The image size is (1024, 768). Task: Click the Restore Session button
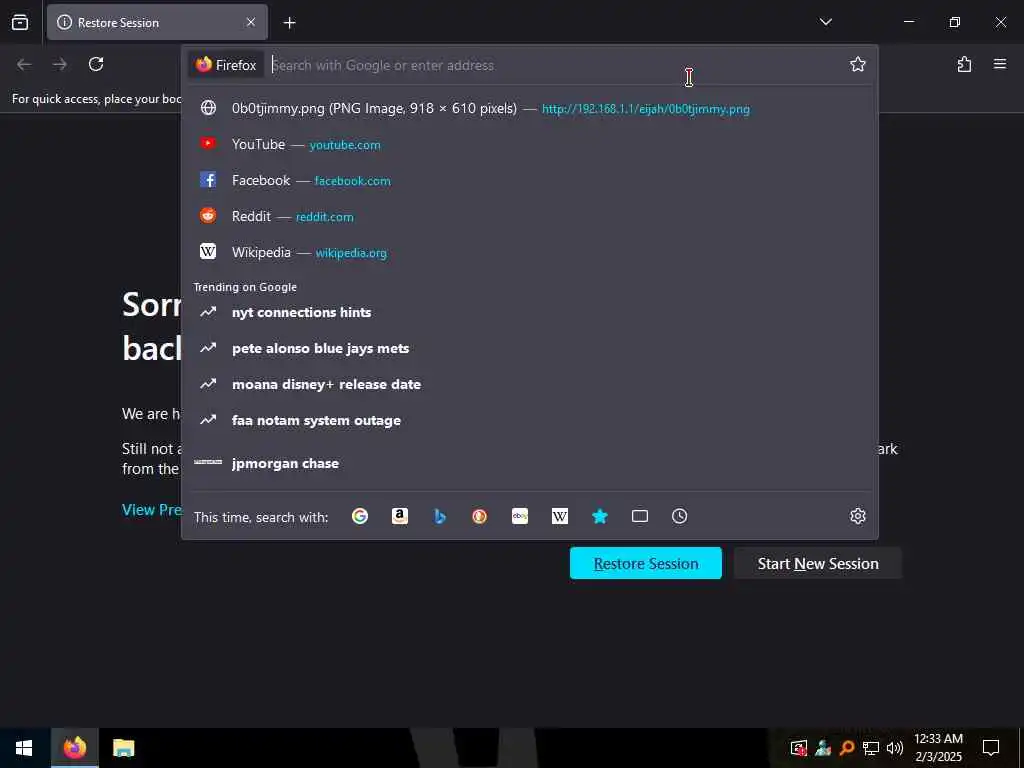point(645,563)
